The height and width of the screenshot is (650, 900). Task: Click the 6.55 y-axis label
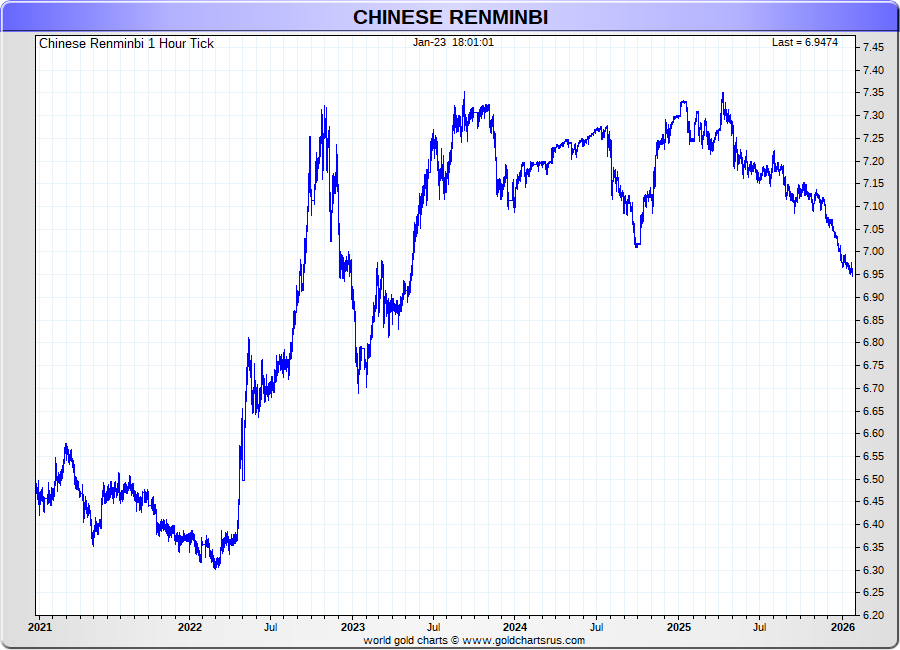point(873,456)
